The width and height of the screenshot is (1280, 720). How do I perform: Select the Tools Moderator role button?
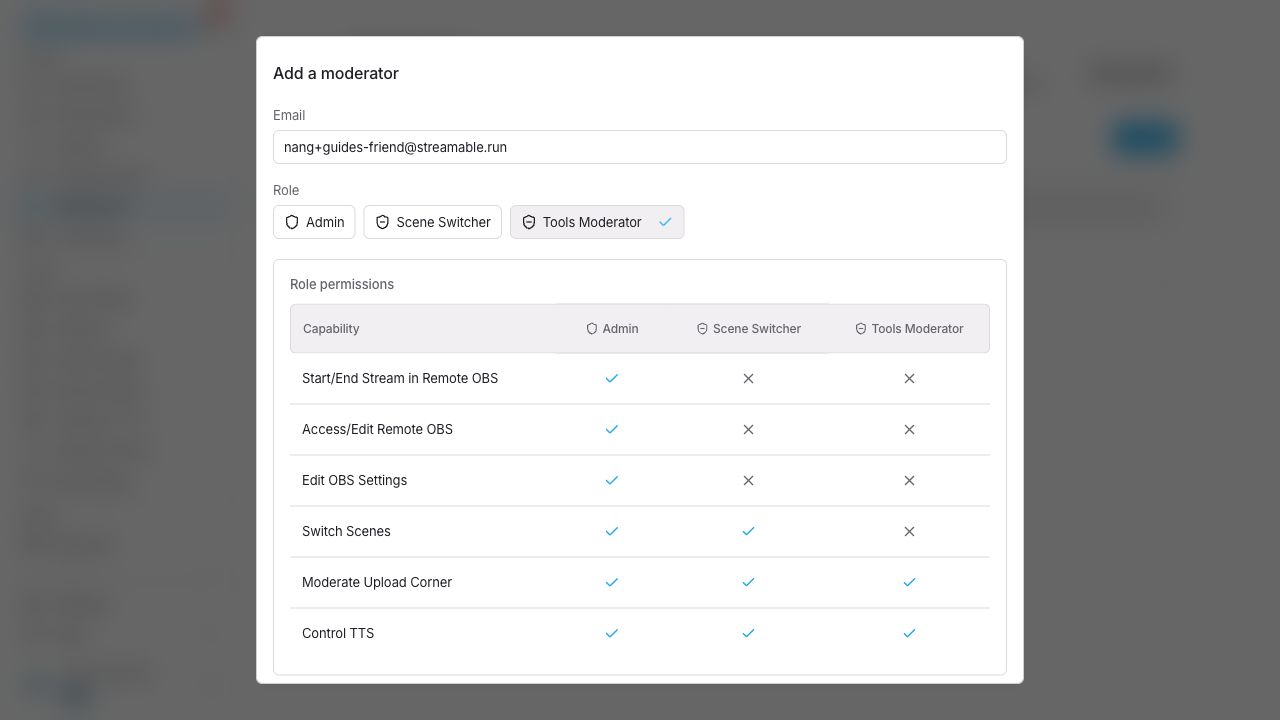(x=597, y=222)
